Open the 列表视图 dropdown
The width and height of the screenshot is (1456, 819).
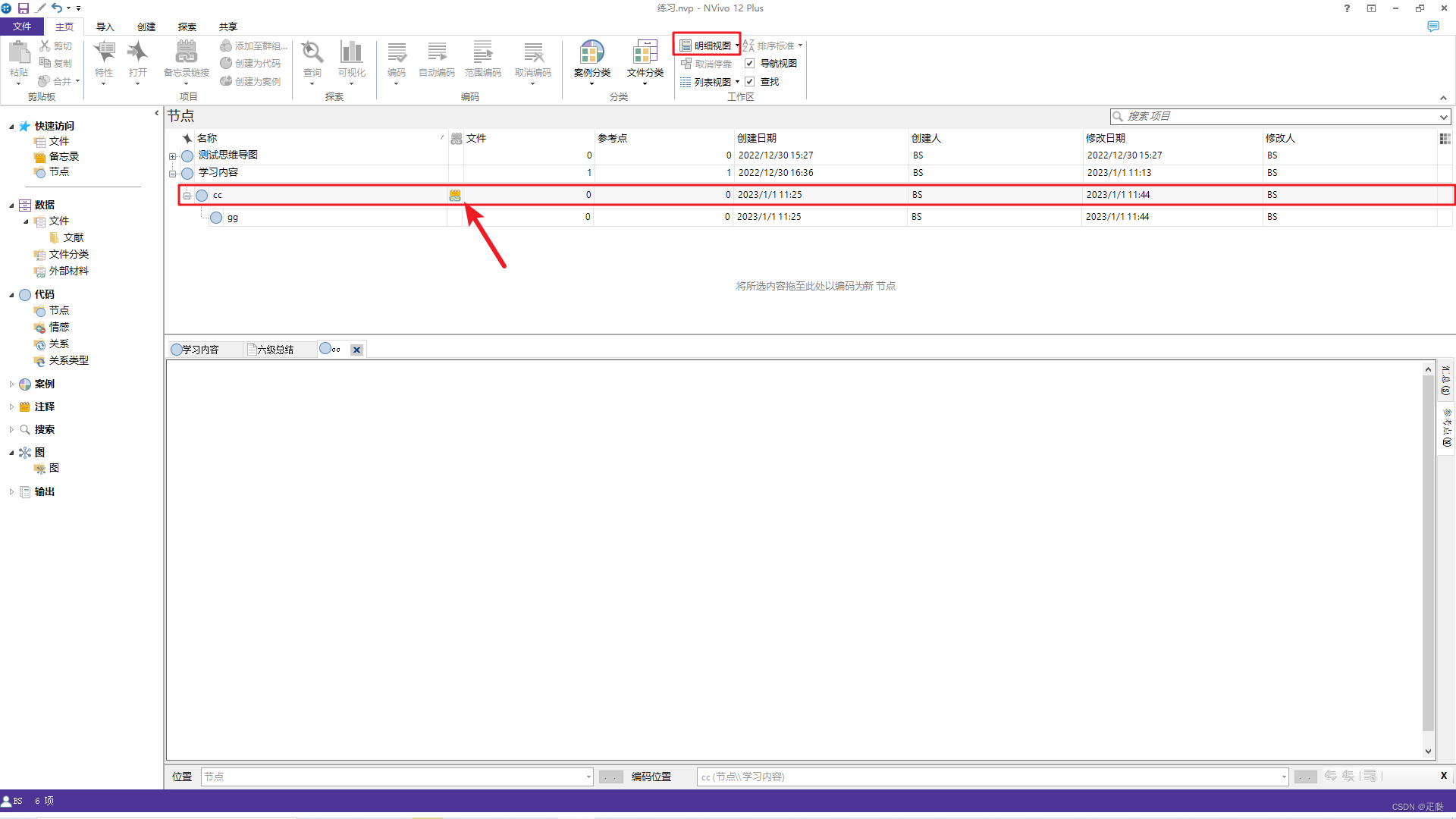point(737,82)
